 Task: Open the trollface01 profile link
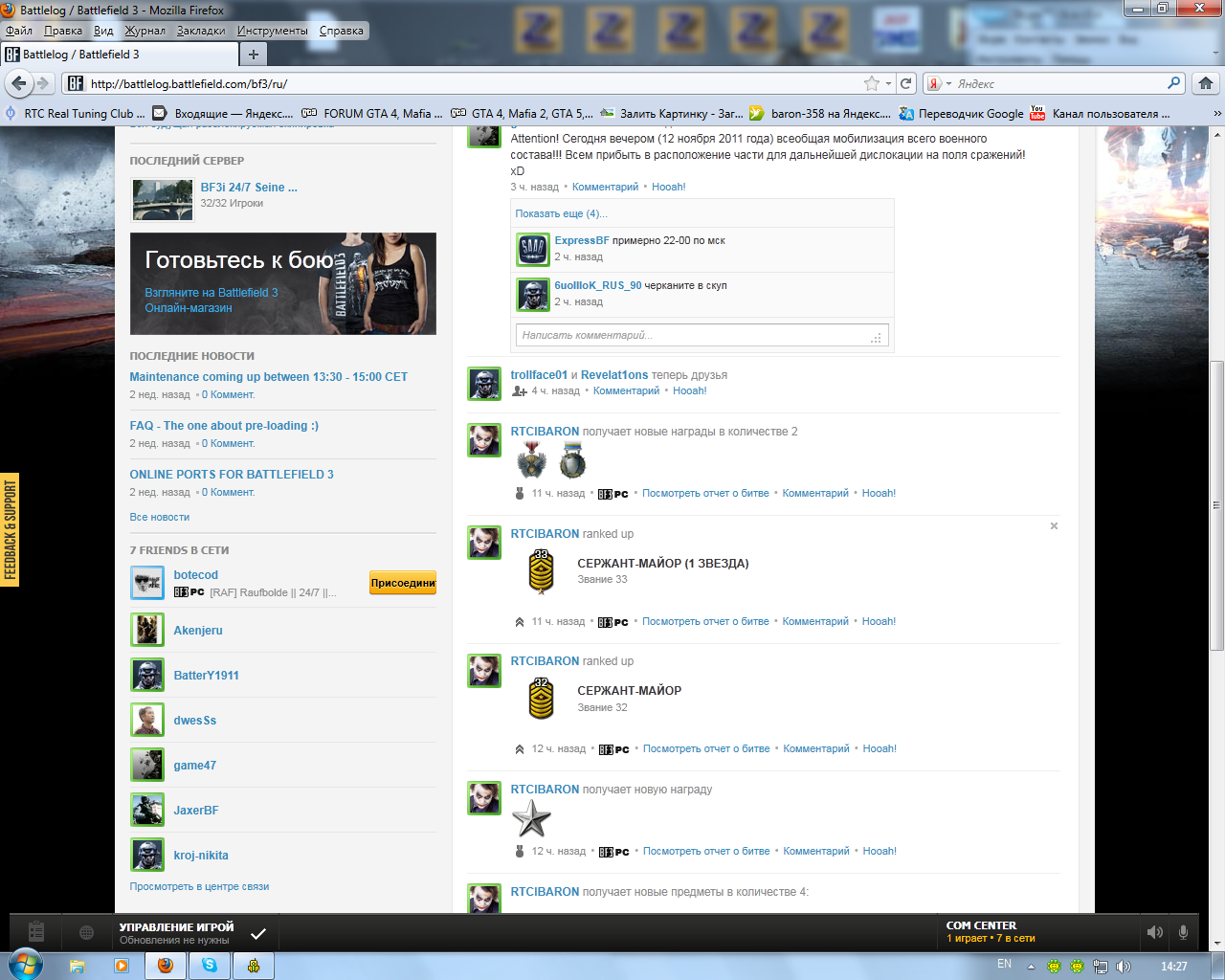pos(539,375)
